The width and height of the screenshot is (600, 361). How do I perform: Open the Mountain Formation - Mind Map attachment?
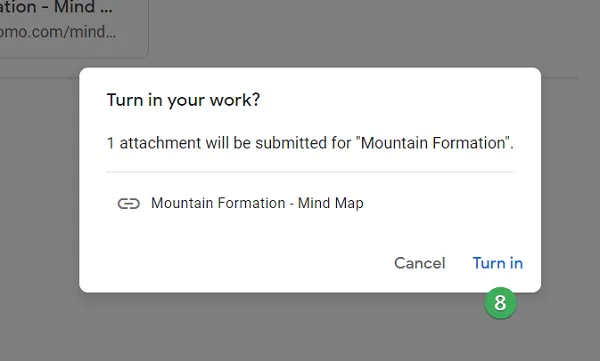pos(257,203)
